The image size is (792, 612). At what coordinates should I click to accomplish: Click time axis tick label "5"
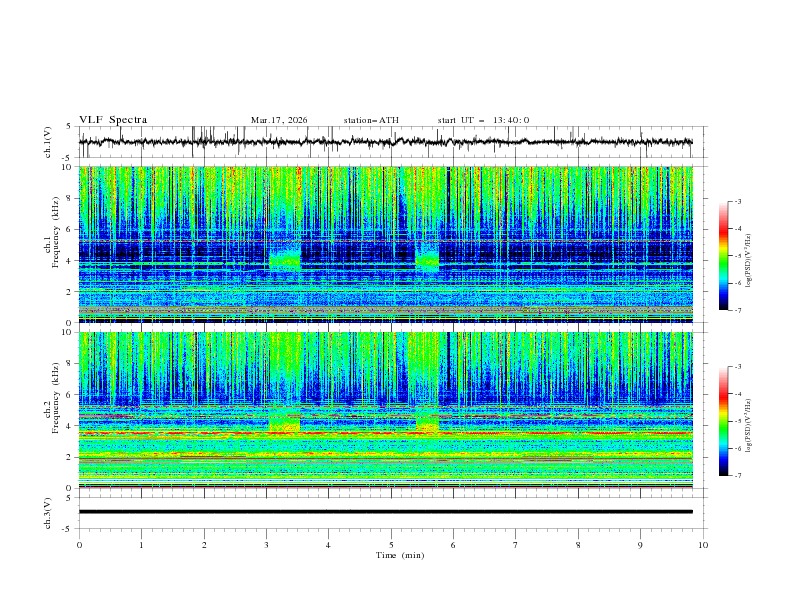coord(391,545)
